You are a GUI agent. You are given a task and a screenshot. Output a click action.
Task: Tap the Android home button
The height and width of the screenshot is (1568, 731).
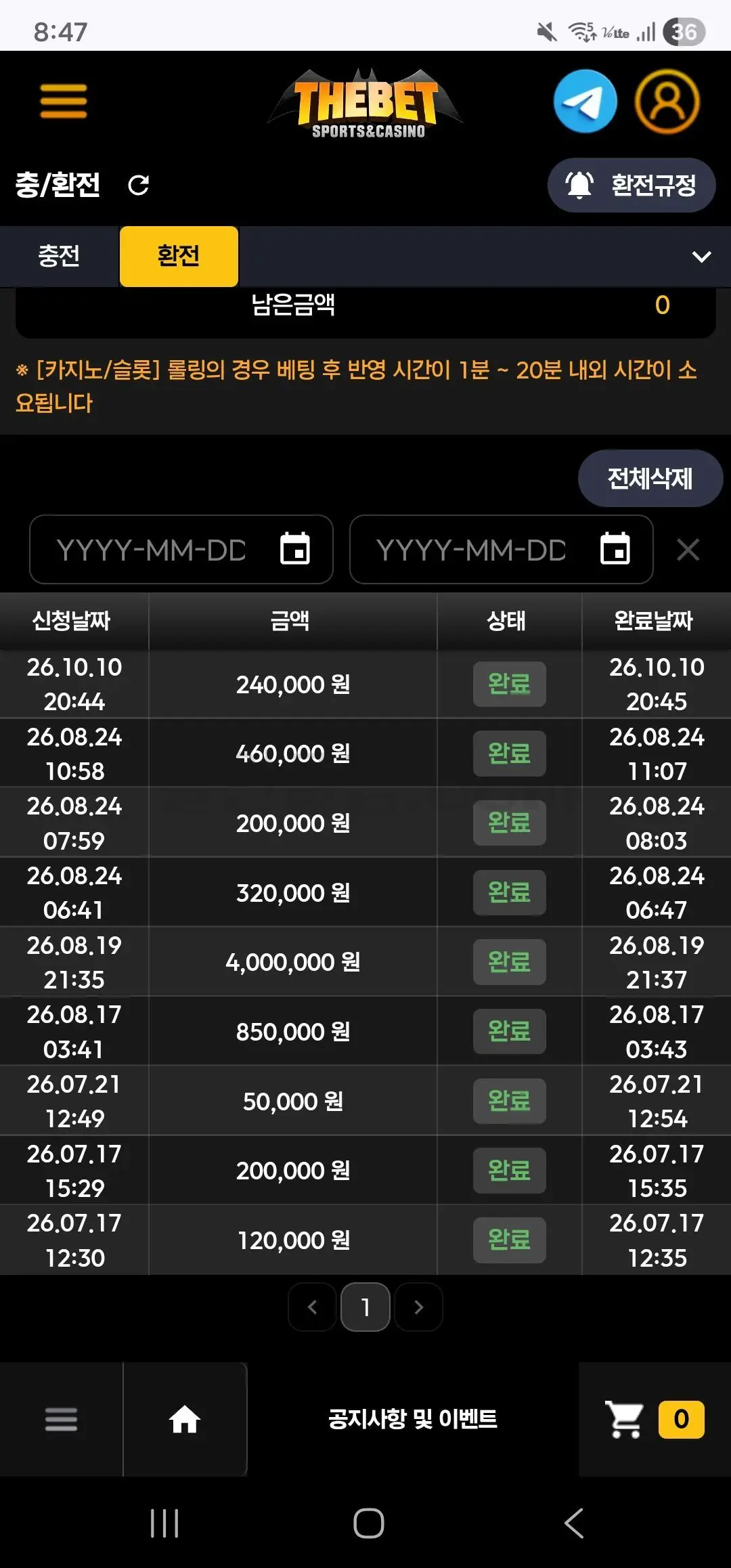369,1523
